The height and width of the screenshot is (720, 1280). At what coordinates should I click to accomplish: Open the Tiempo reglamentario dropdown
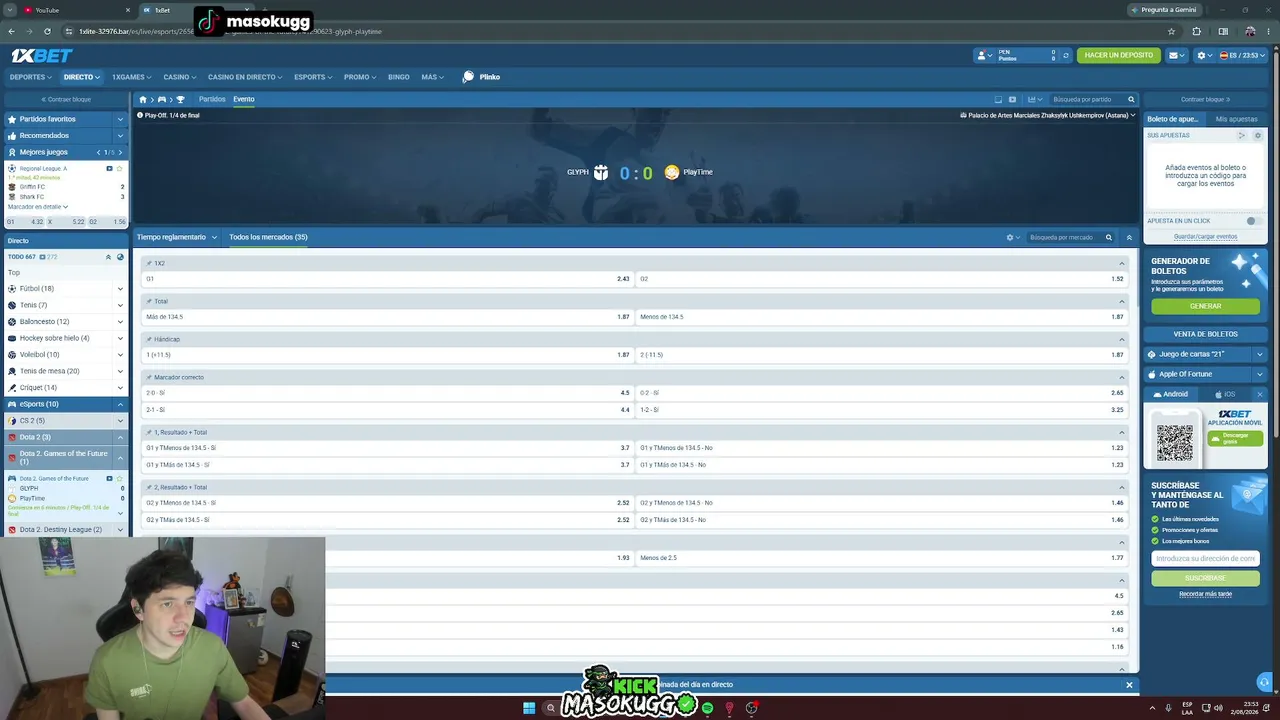pos(177,238)
